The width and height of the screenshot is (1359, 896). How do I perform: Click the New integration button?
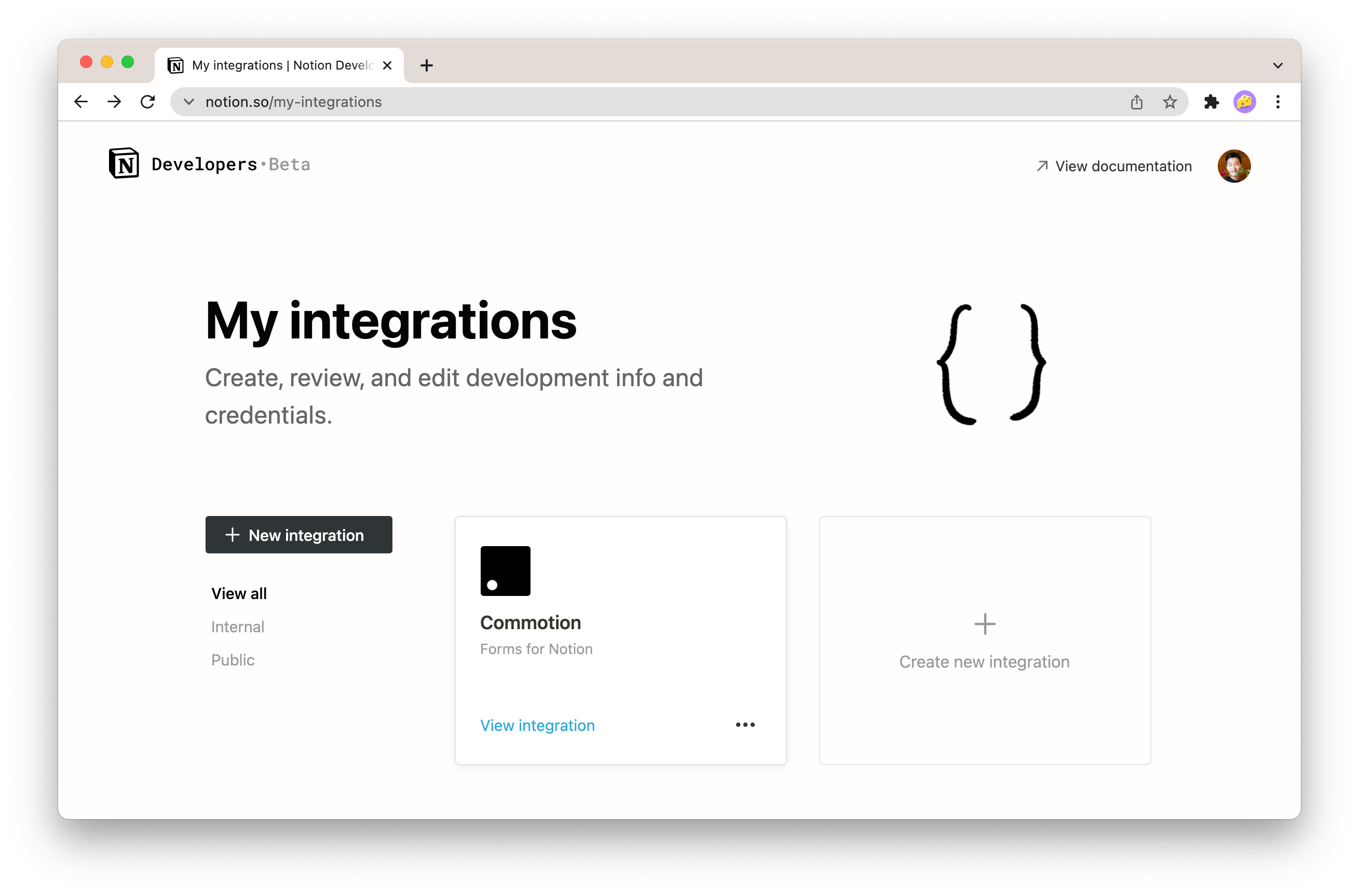pyautogui.click(x=299, y=535)
